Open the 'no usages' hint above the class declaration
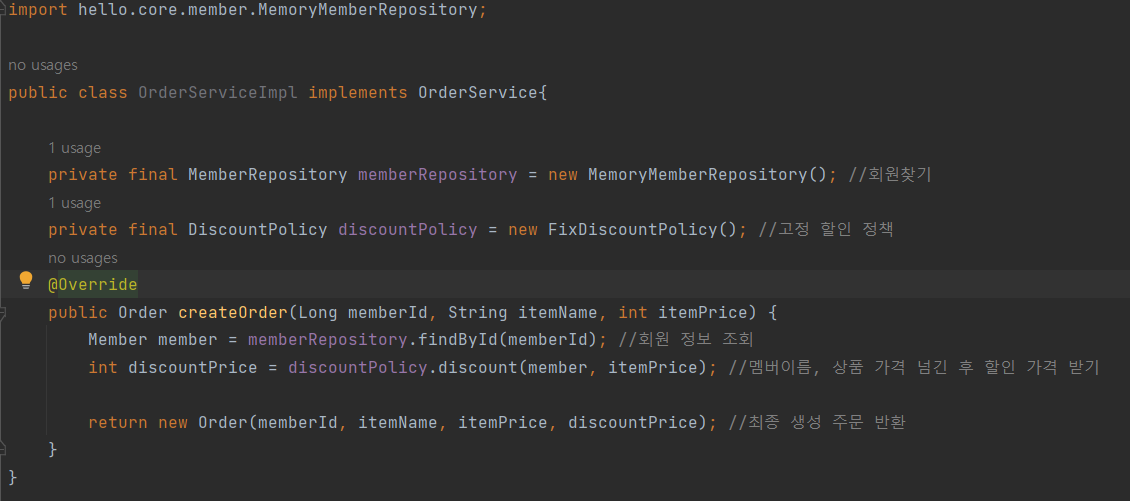This screenshot has height=501, width=1130. tap(43, 65)
